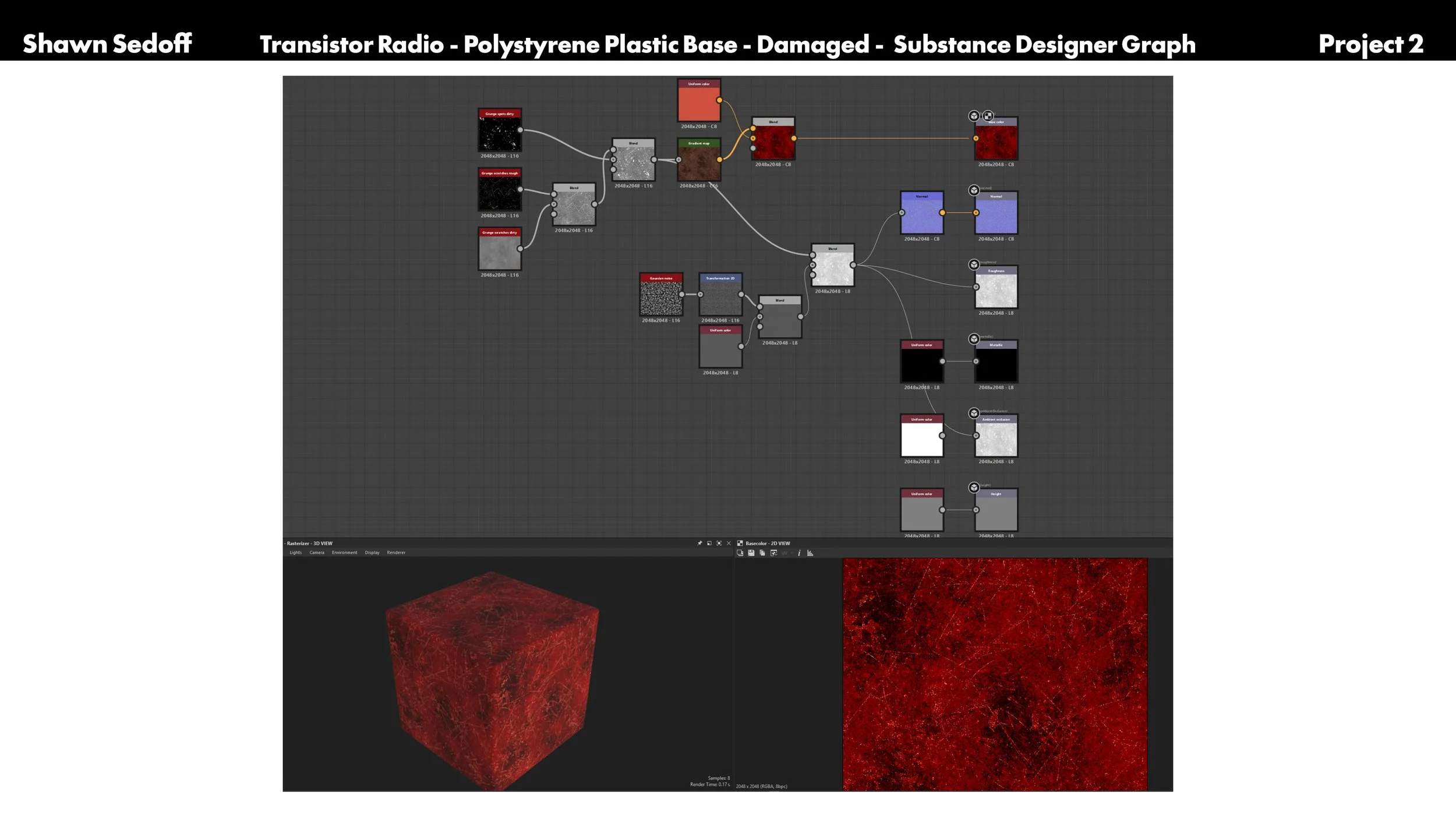The height and width of the screenshot is (819, 1456).
Task: Click the 2D view checker badge on Base color output
Action: (988, 116)
